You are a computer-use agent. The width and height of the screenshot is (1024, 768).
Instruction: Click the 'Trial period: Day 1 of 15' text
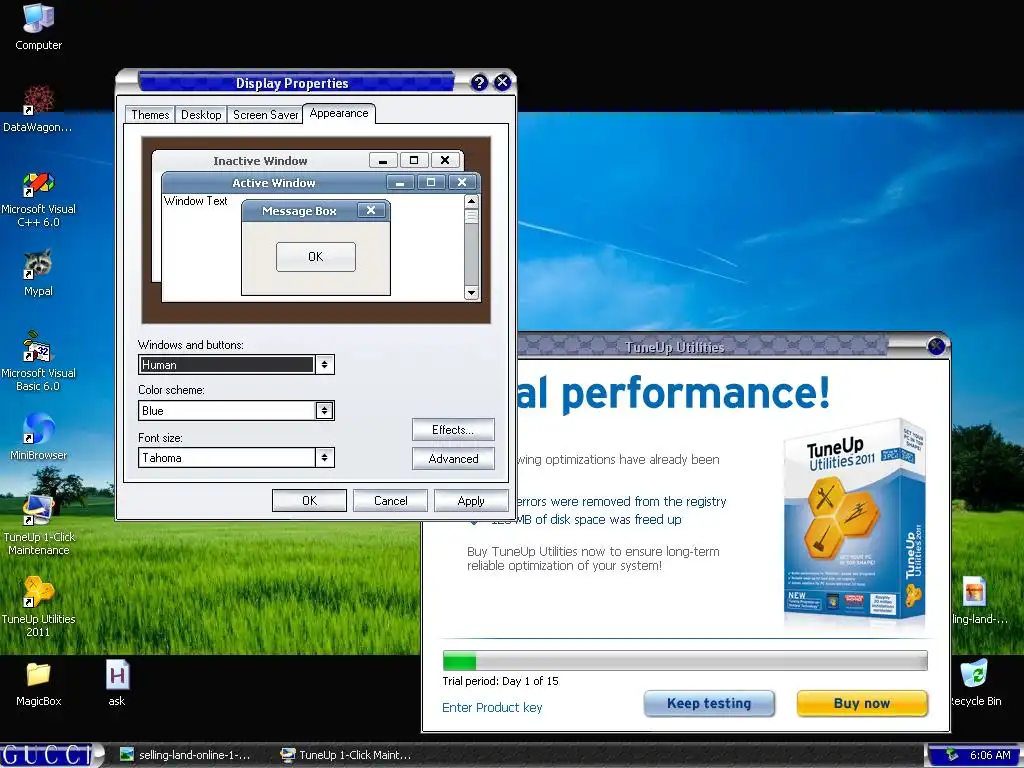[x=500, y=681]
